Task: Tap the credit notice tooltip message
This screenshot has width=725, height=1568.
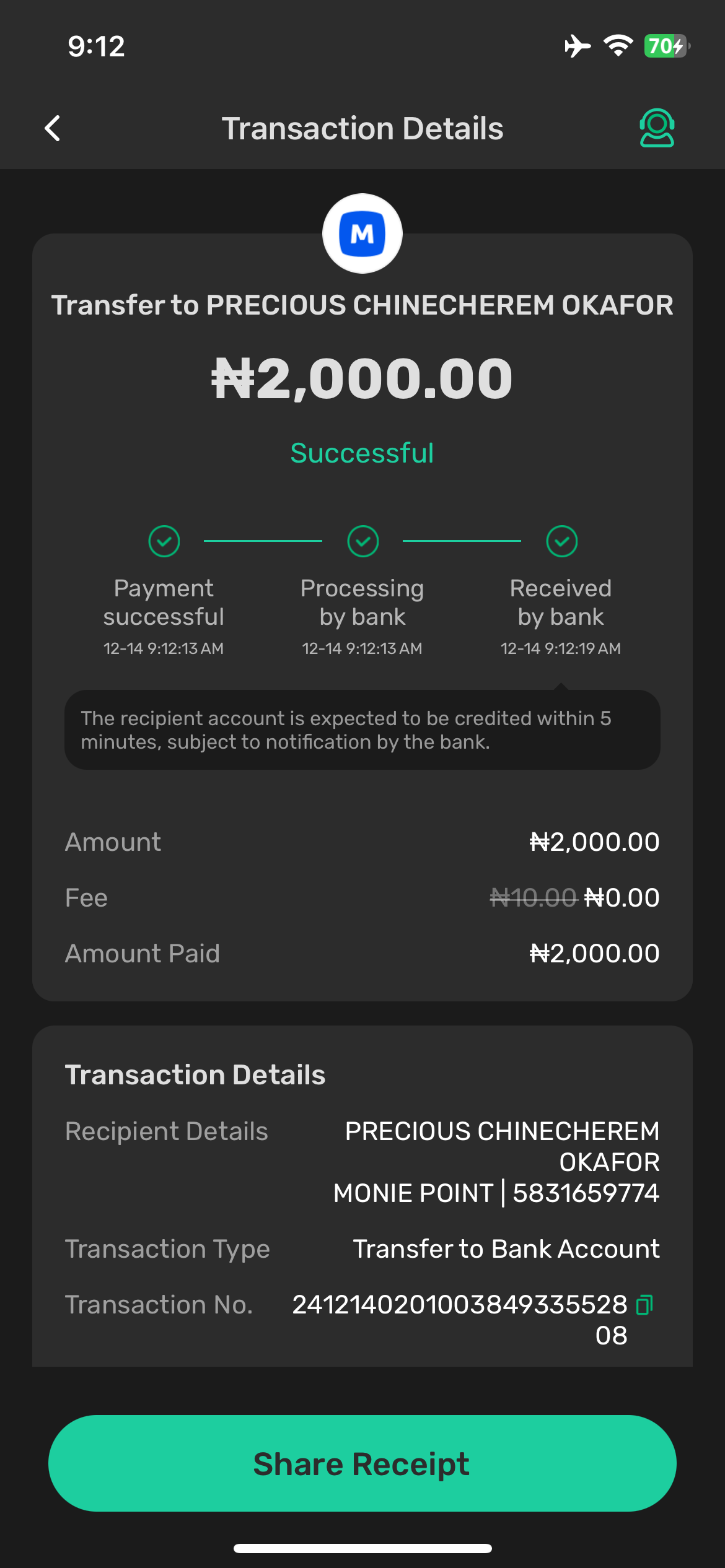Action: click(x=362, y=730)
